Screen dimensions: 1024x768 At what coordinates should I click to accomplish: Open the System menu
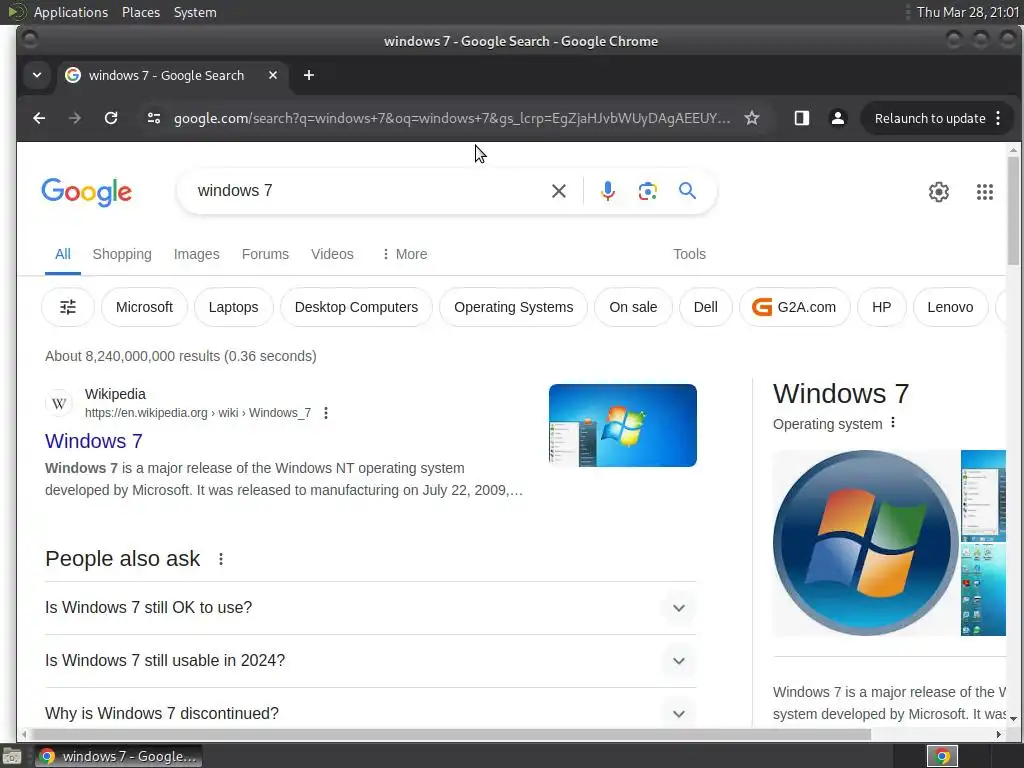(195, 12)
